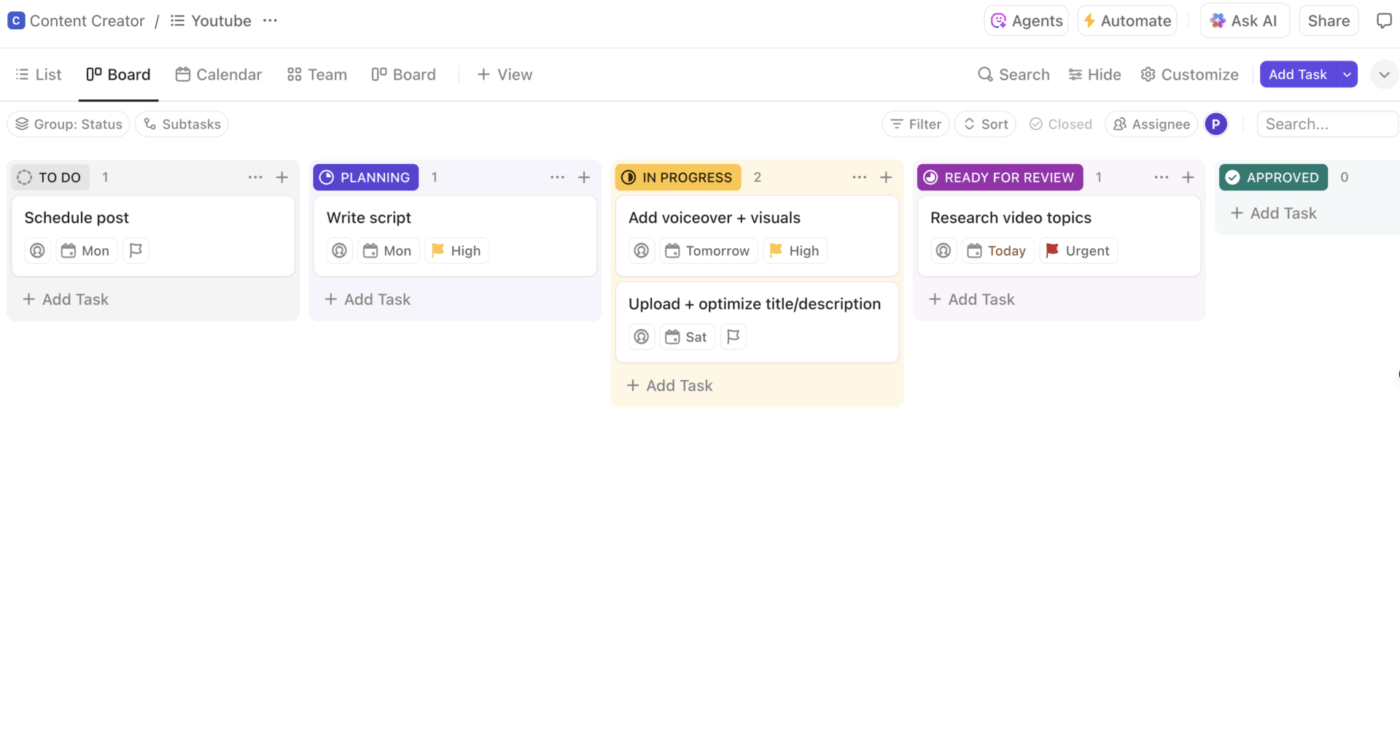
Task: Open the READY FOR REVIEW column options menu
Action: [x=1161, y=177]
